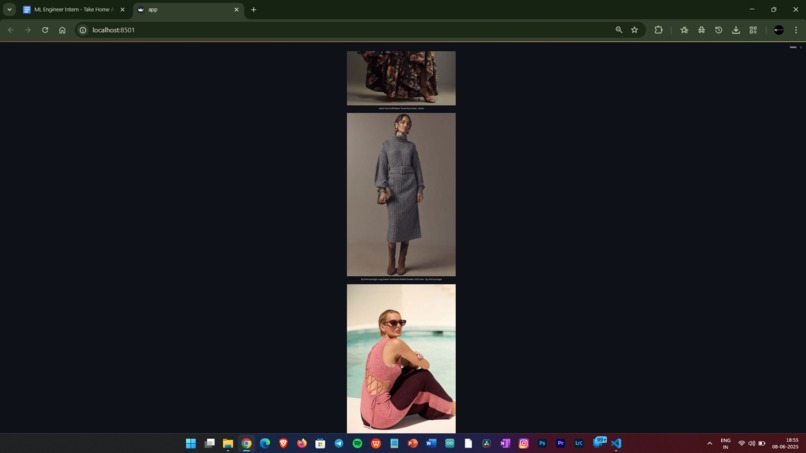Click the pink knit dress poolside image
The height and width of the screenshot is (453, 806).
[x=401, y=358]
